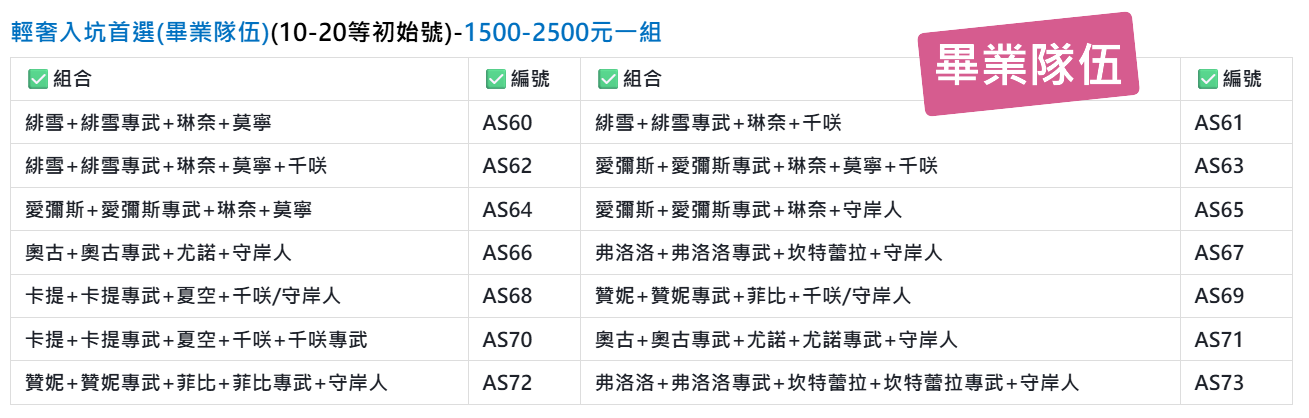Click the AS73 code cell
Image resolution: width=1309 pixels, height=418 pixels.
pos(1238,382)
